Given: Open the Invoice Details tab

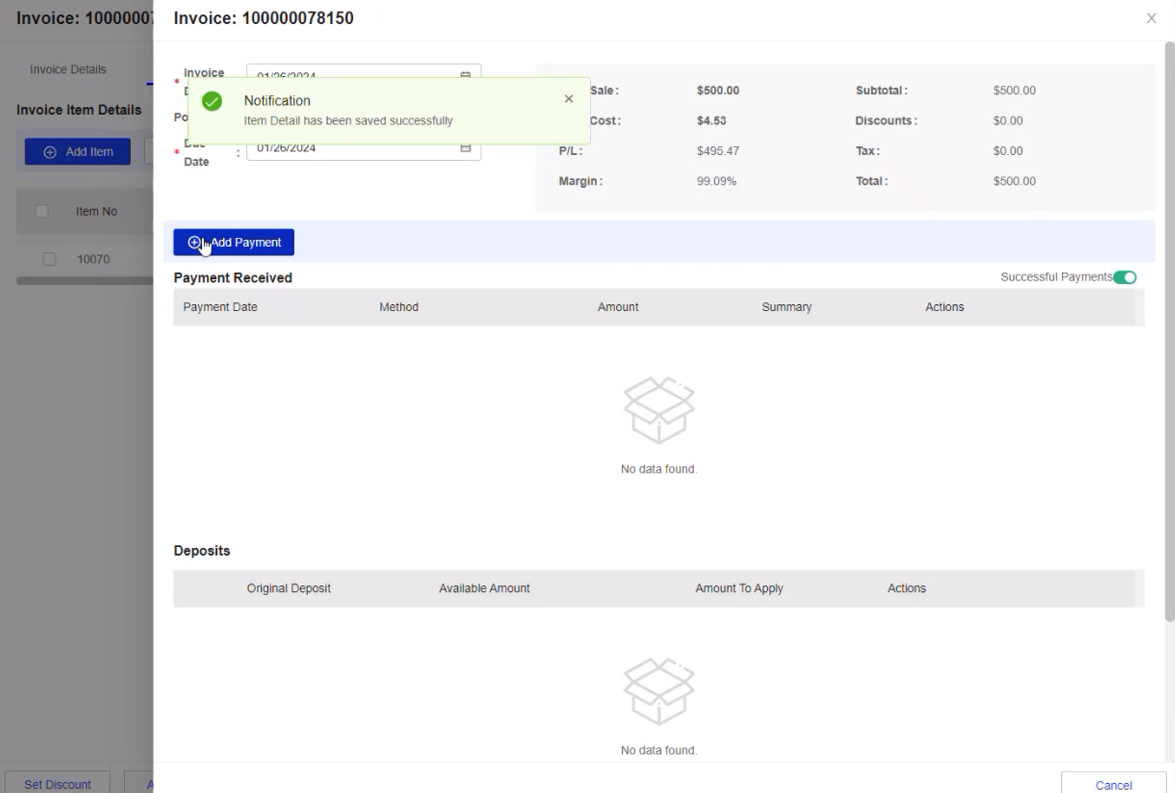Looking at the screenshot, I should tap(67, 69).
